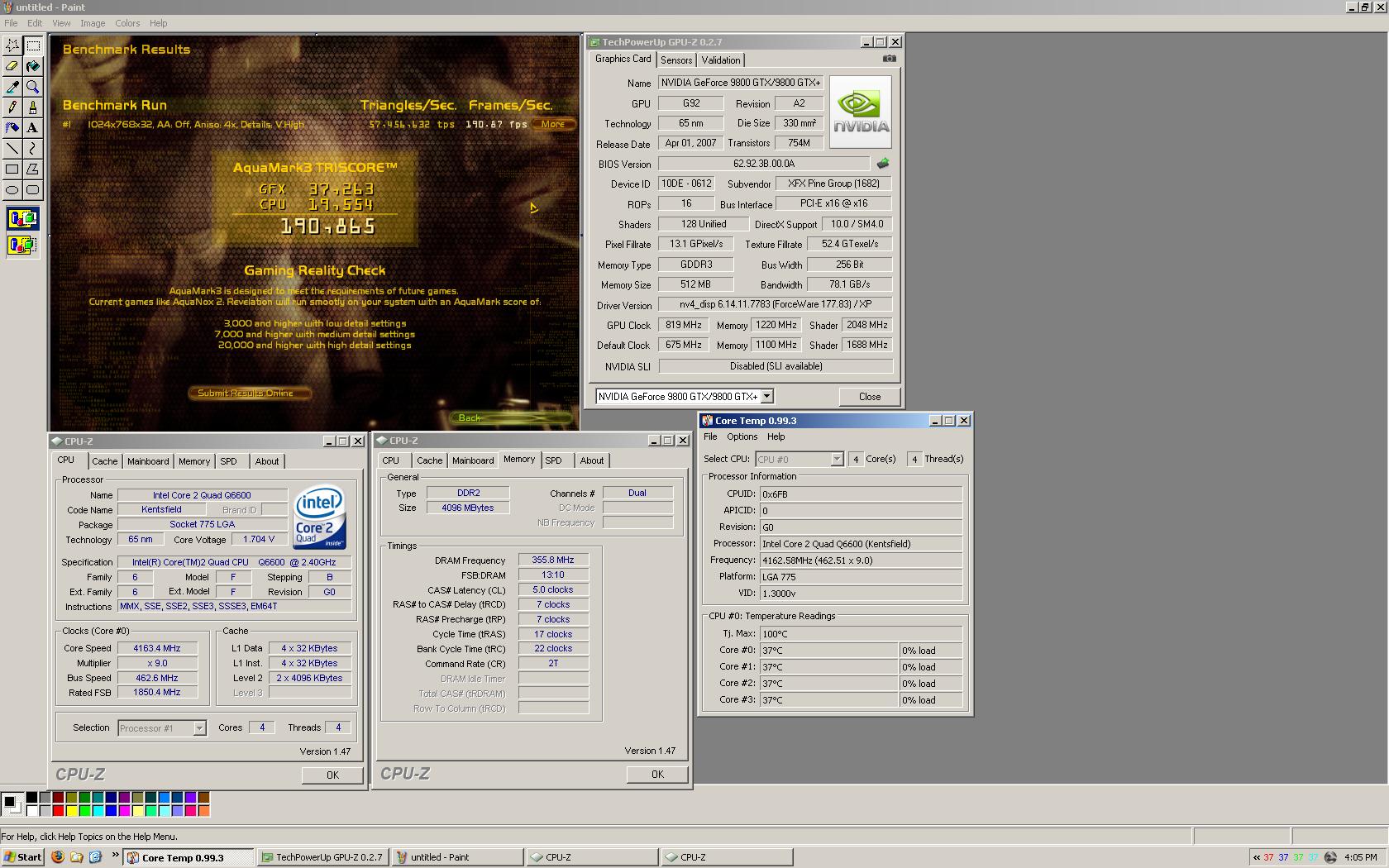The image size is (1389, 868).
Task: Click the Close button in GPU-Z
Action: click(870, 397)
